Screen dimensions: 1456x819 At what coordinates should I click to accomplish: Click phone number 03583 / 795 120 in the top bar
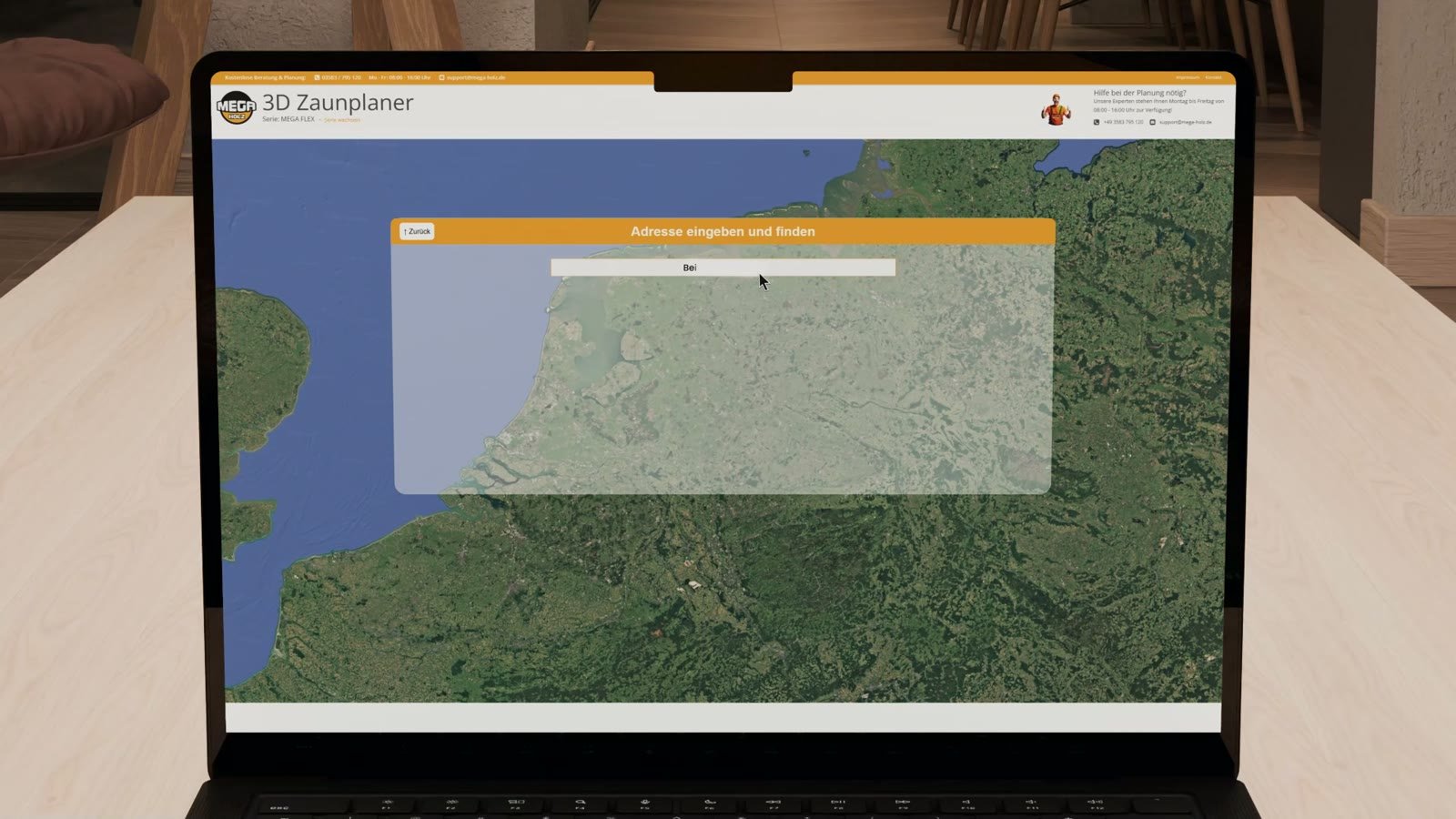[x=341, y=77]
